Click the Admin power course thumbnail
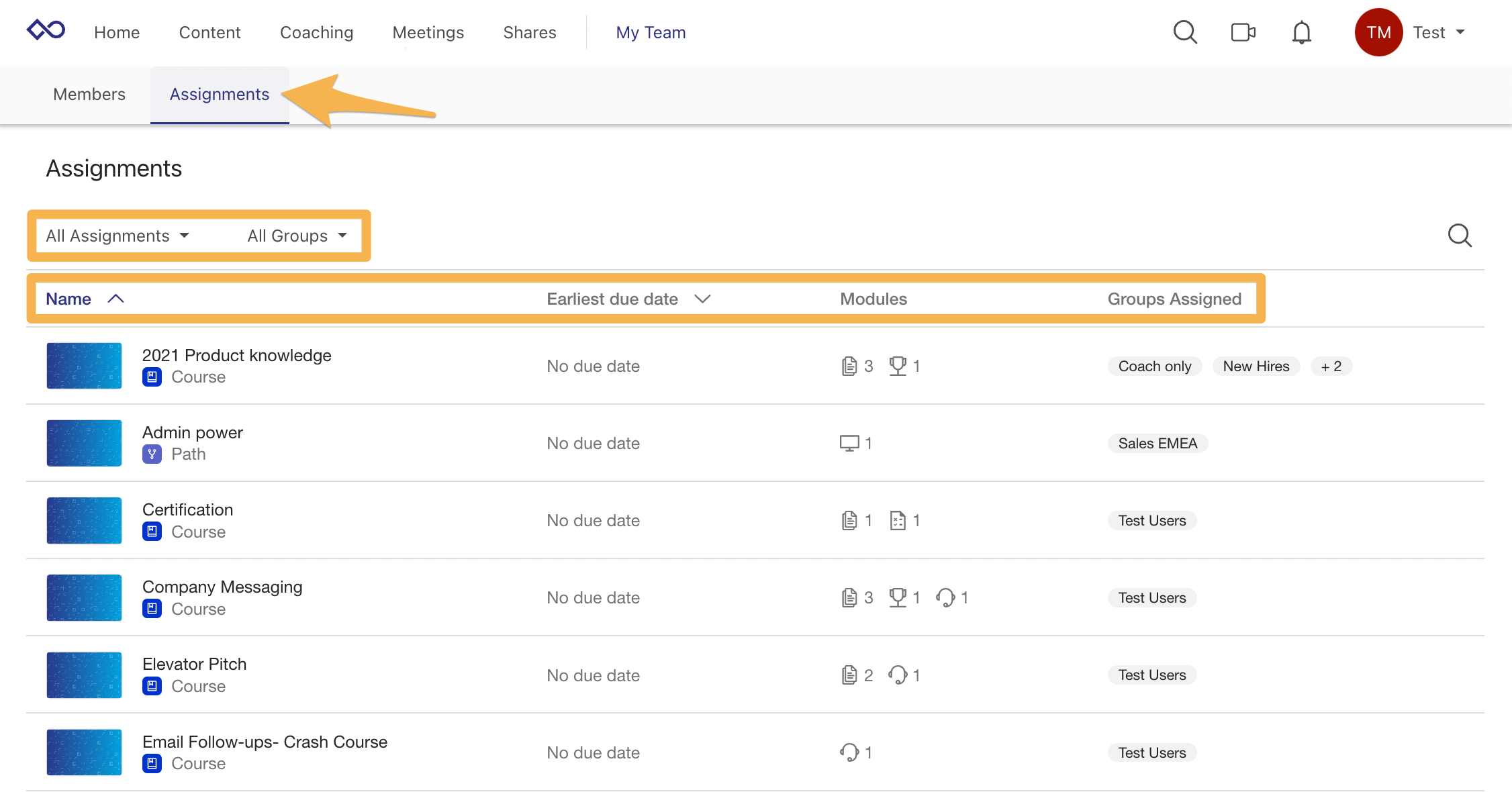The image size is (1512, 792). click(x=83, y=443)
